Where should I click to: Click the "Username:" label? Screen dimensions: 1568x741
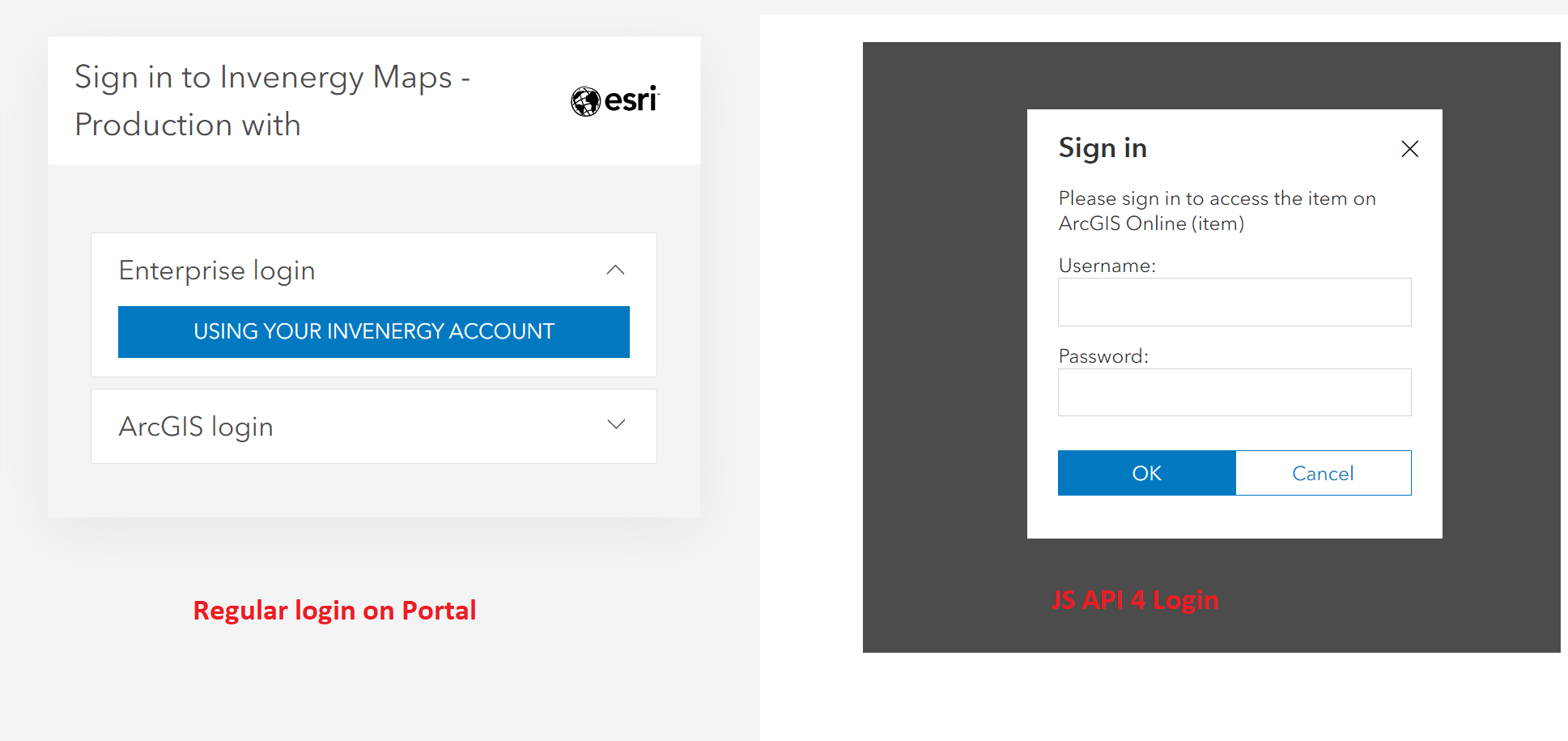coord(1107,266)
